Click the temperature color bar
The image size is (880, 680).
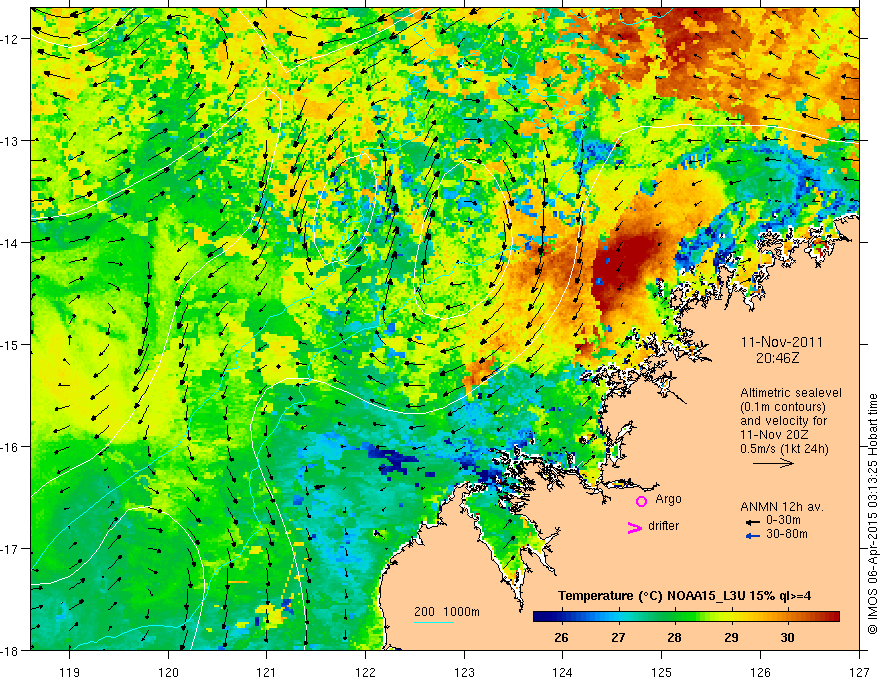(x=686, y=616)
